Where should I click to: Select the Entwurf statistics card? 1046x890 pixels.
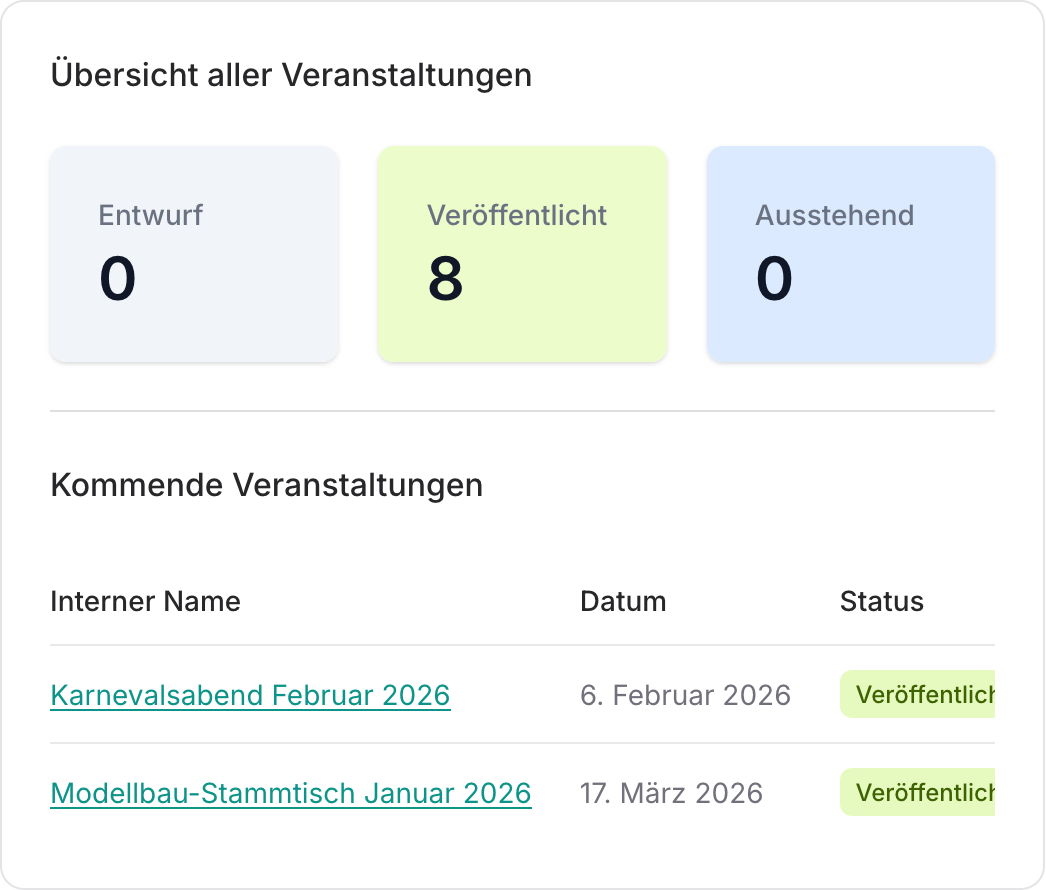pyautogui.click(x=194, y=253)
